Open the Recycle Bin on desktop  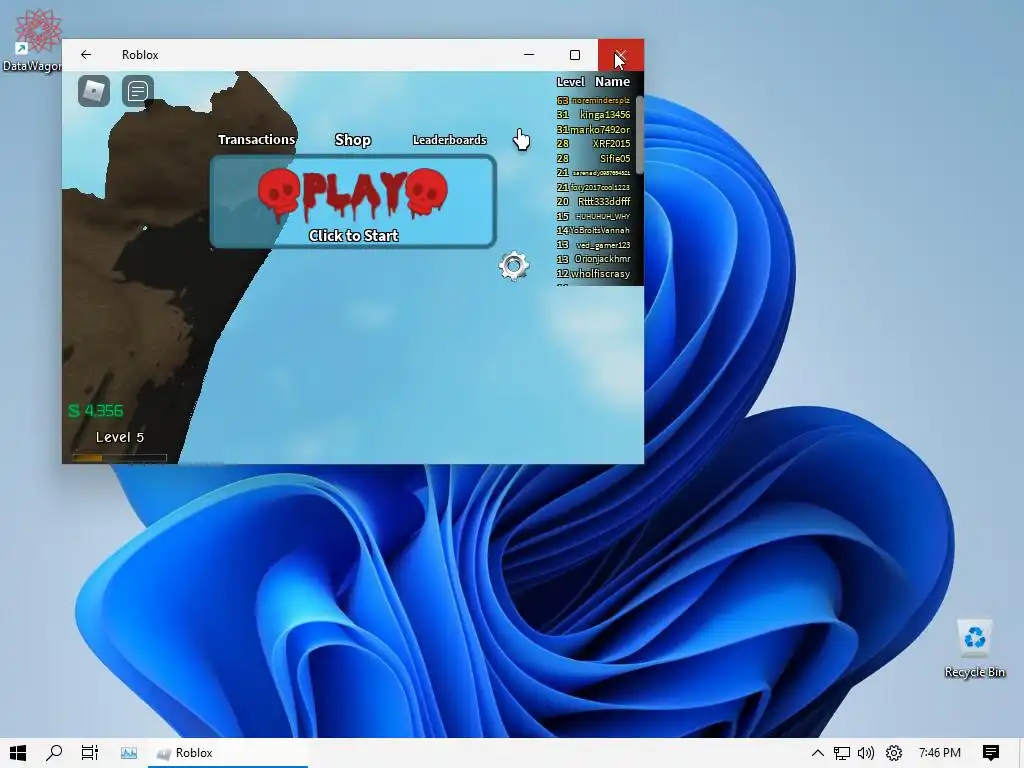[x=974, y=648]
